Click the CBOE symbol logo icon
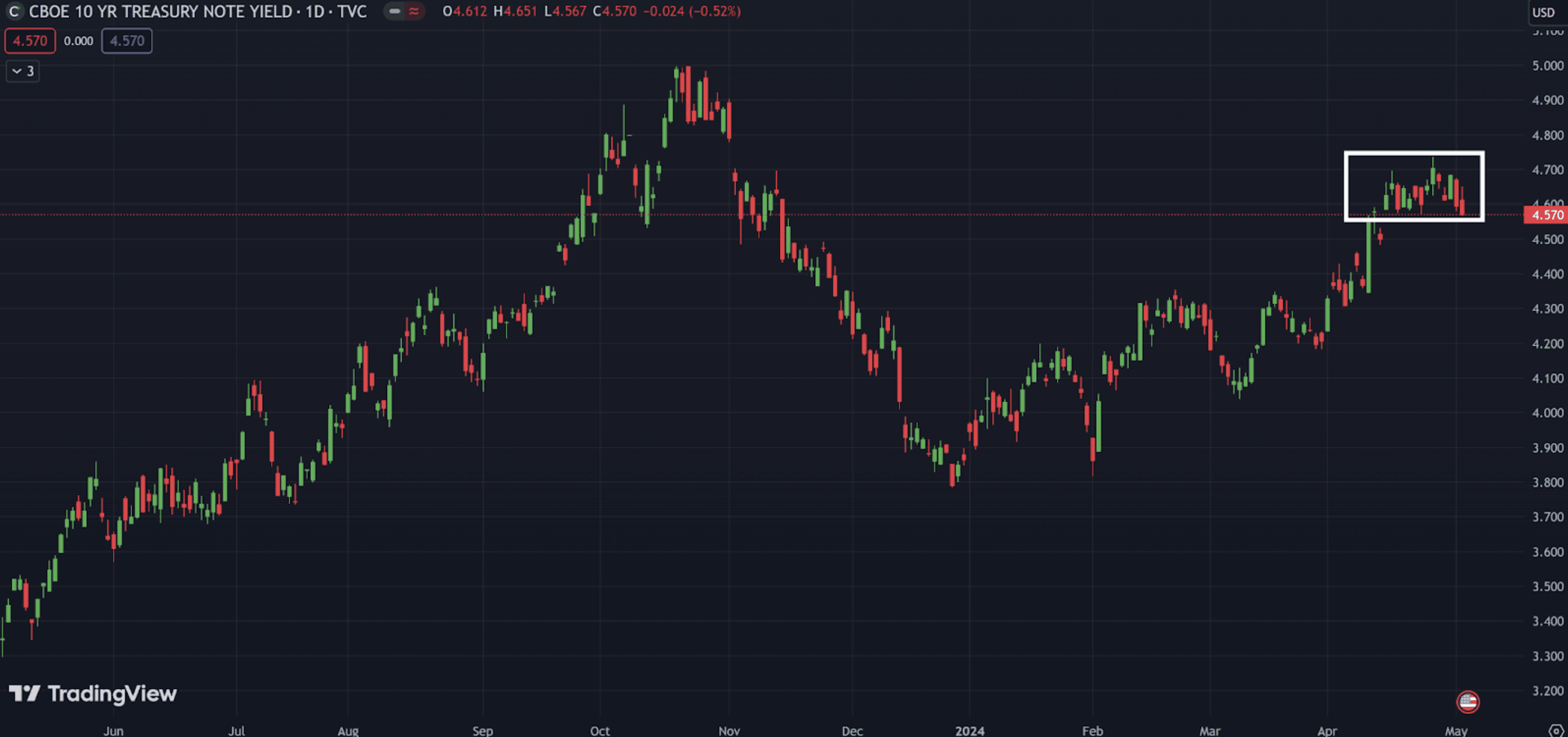Image resolution: width=1568 pixels, height=737 pixels. pyautogui.click(x=14, y=12)
